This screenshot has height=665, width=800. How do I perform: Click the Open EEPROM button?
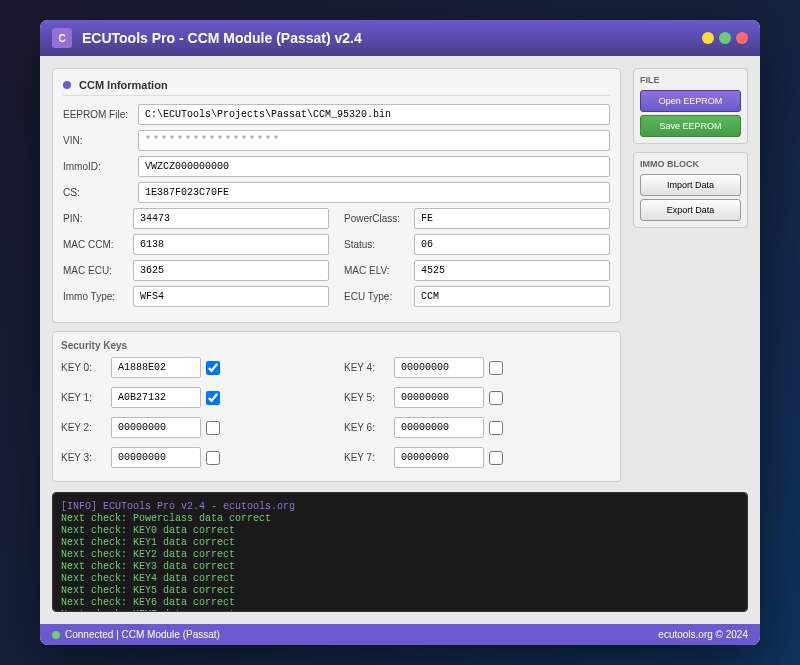(x=690, y=101)
